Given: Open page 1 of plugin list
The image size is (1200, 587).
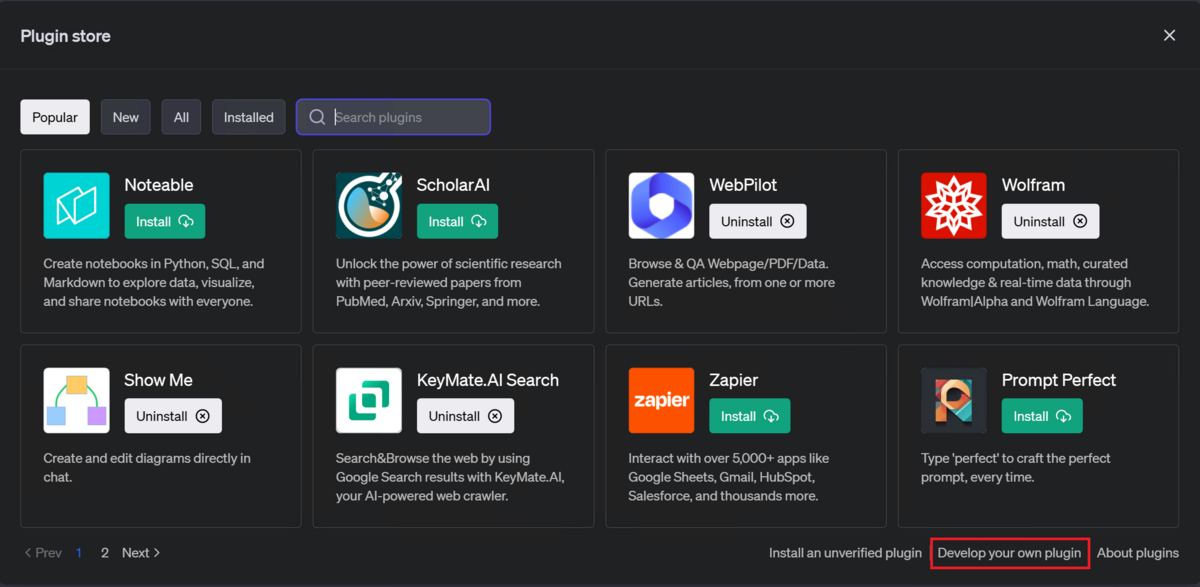Looking at the screenshot, I should (79, 552).
